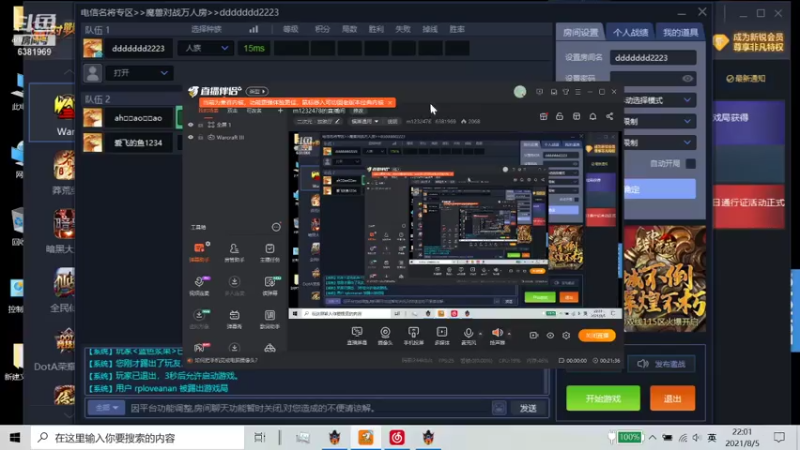Add the 多媒体 multimedia source

click(442, 336)
